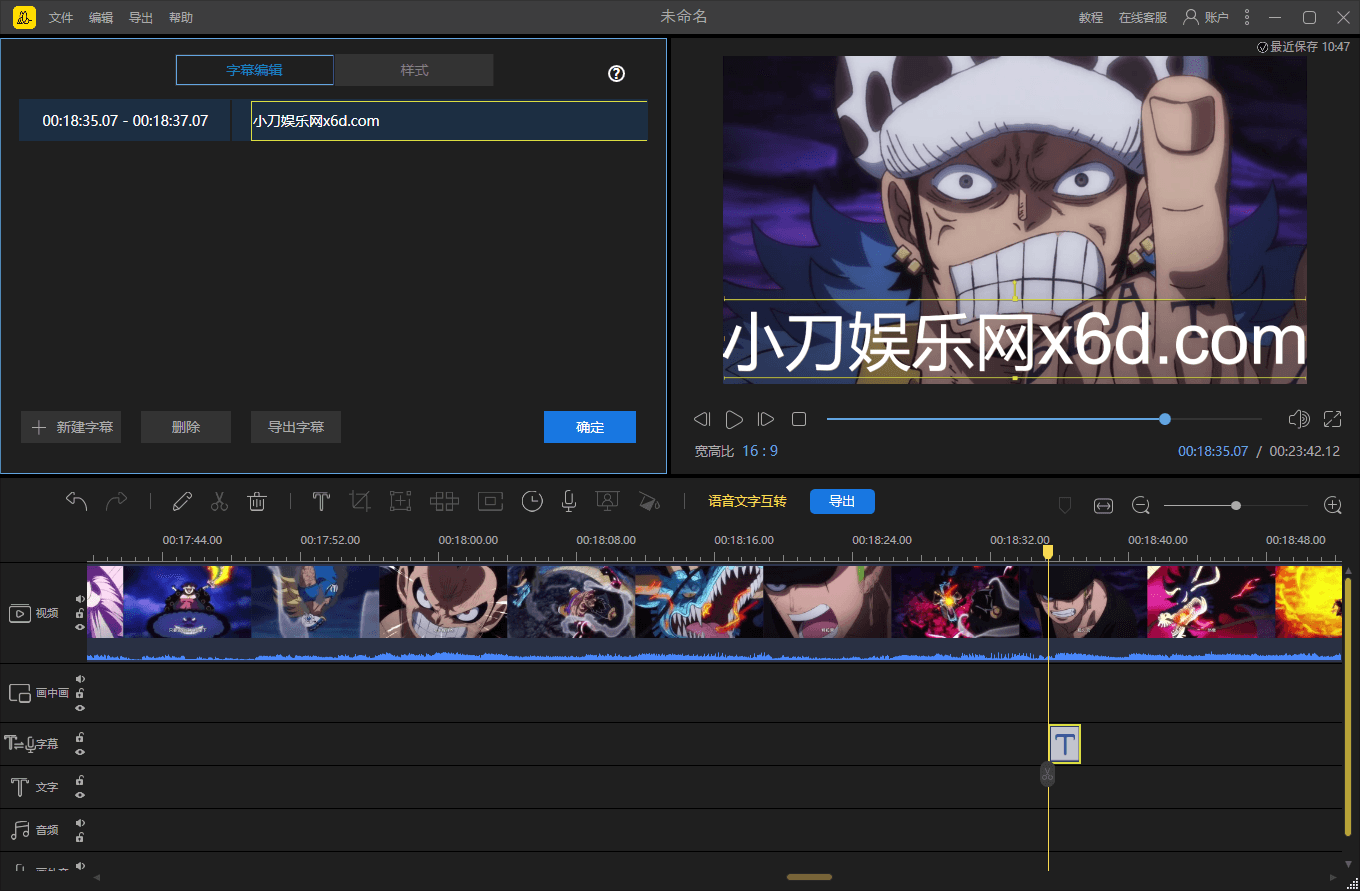Select the crop tool
This screenshot has width=1360, height=891.
pyautogui.click(x=360, y=501)
